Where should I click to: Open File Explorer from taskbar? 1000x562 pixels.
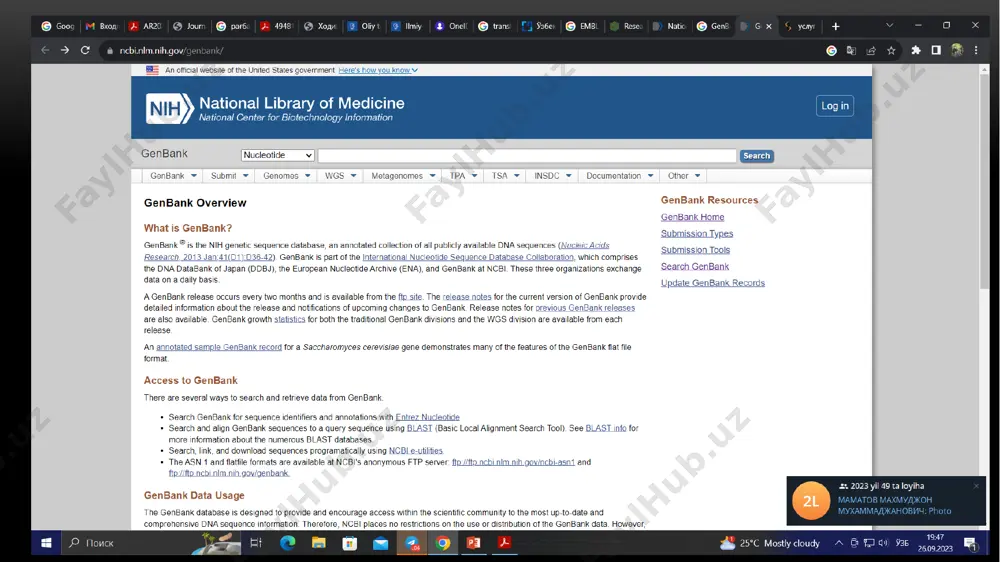[x=318, y=543]
